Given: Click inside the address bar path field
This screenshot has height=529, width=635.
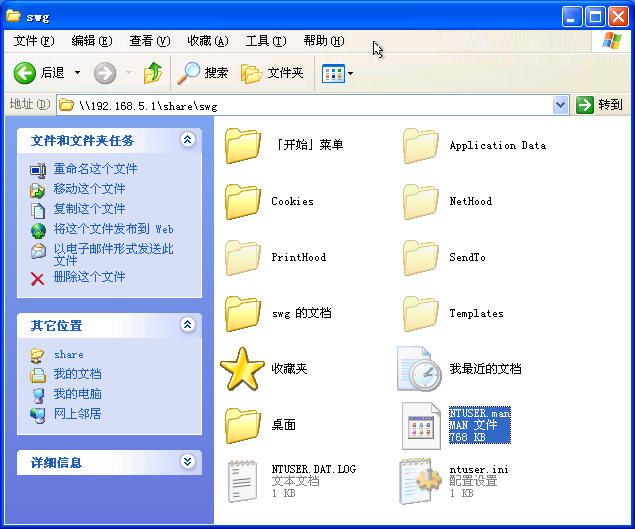Looking at the screenshot, I should [x=300, y=105].
